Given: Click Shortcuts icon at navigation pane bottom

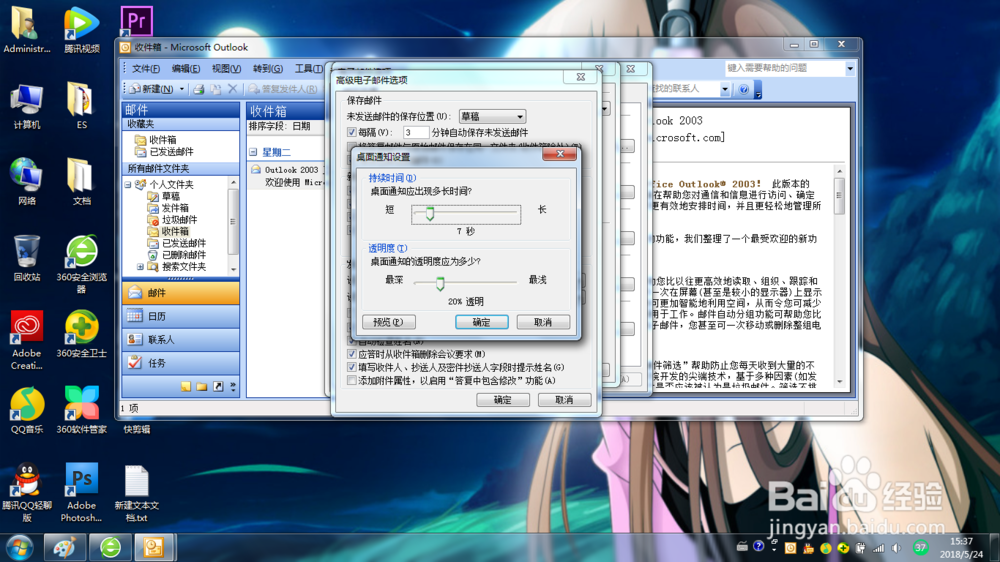Looking at the screenshot, I should [218, 387].
